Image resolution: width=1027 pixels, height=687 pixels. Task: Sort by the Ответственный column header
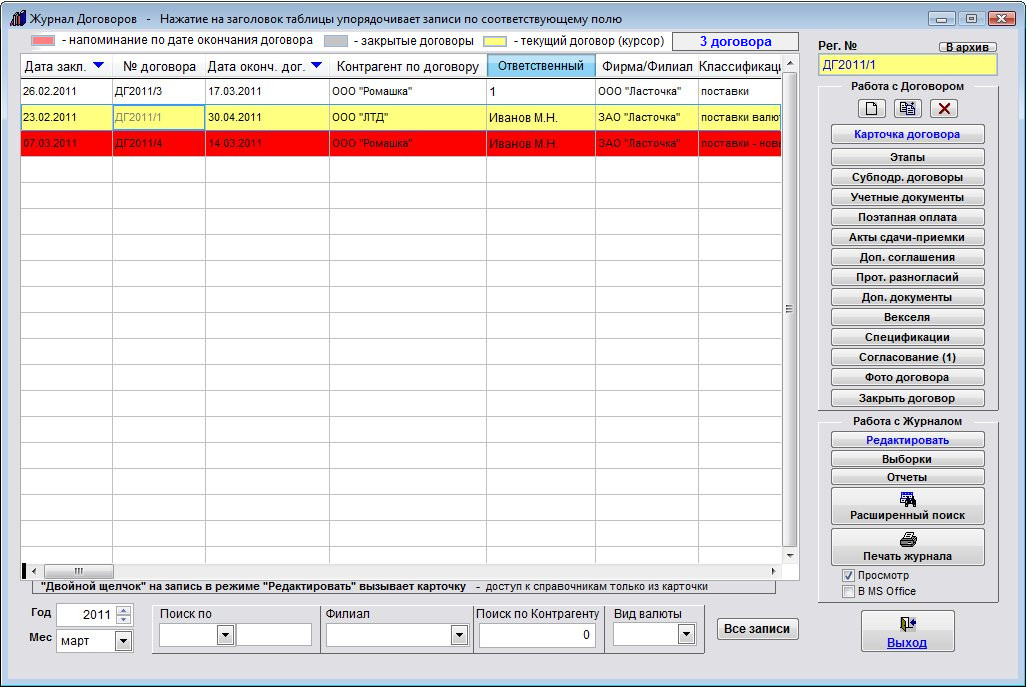coord(540,66)
